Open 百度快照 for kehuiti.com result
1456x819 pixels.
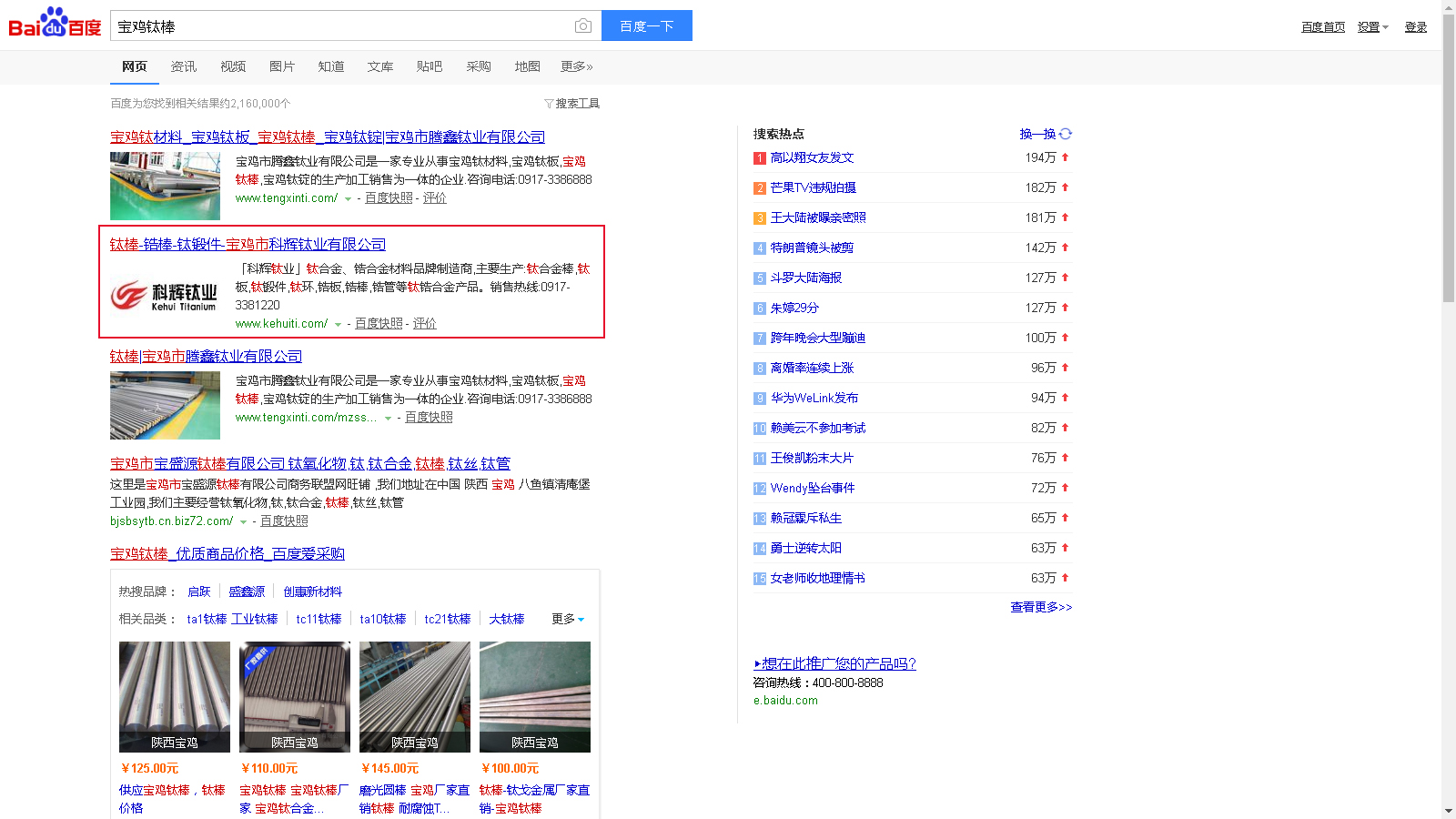click(x=379, y=324)
